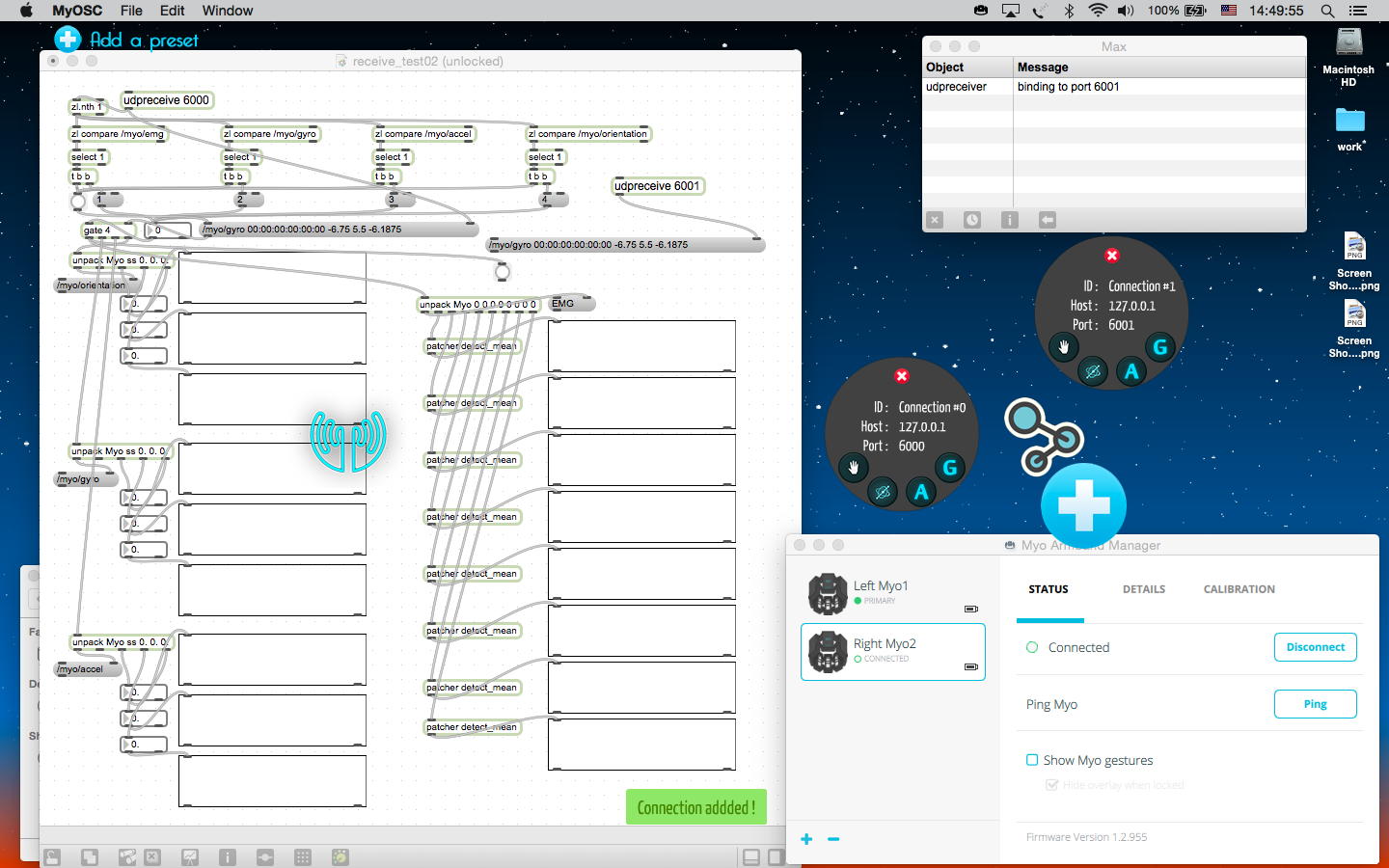Open Notification Center icon in menu bar

1358,11
